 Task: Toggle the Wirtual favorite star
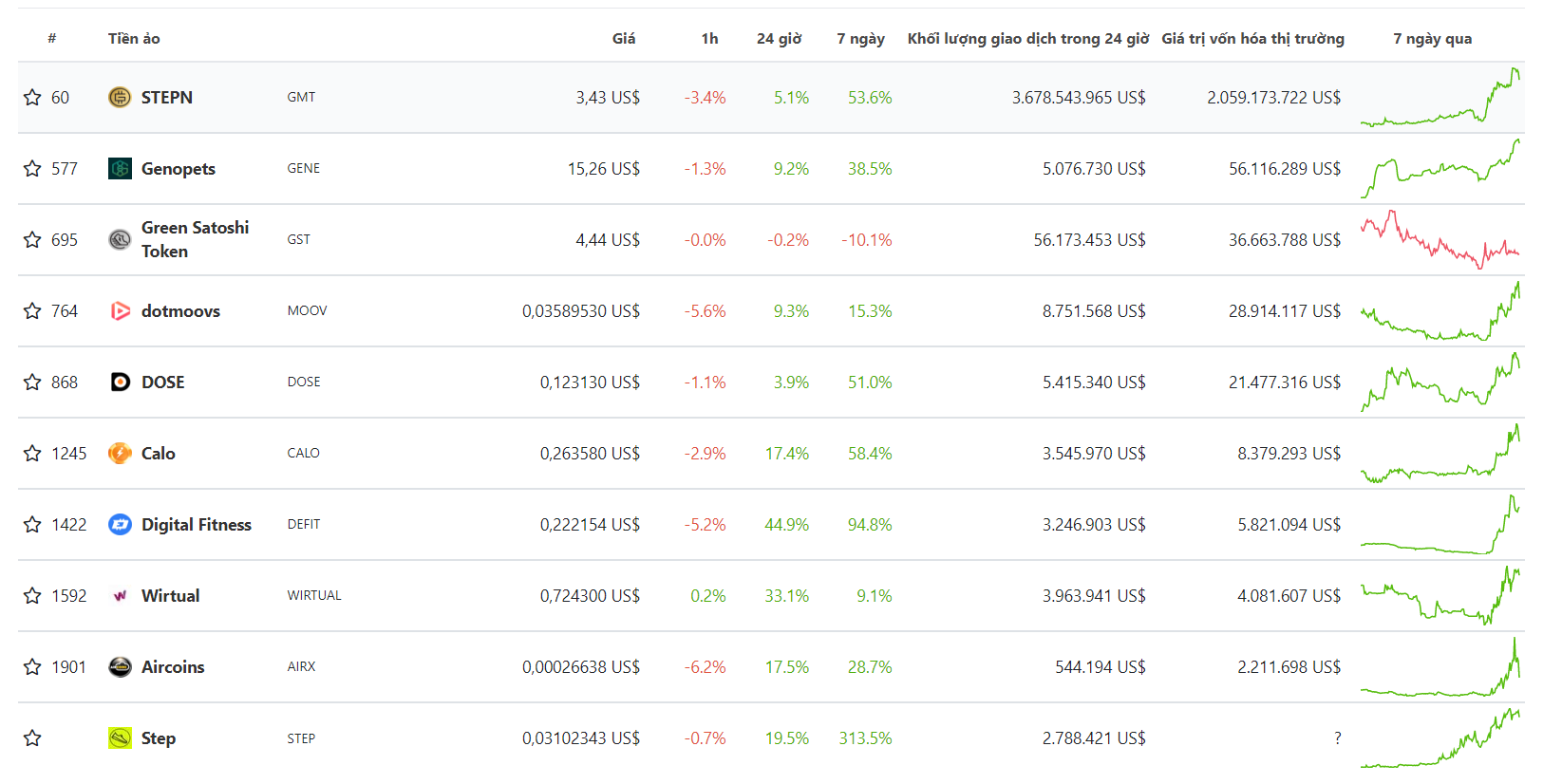(32, 595)
